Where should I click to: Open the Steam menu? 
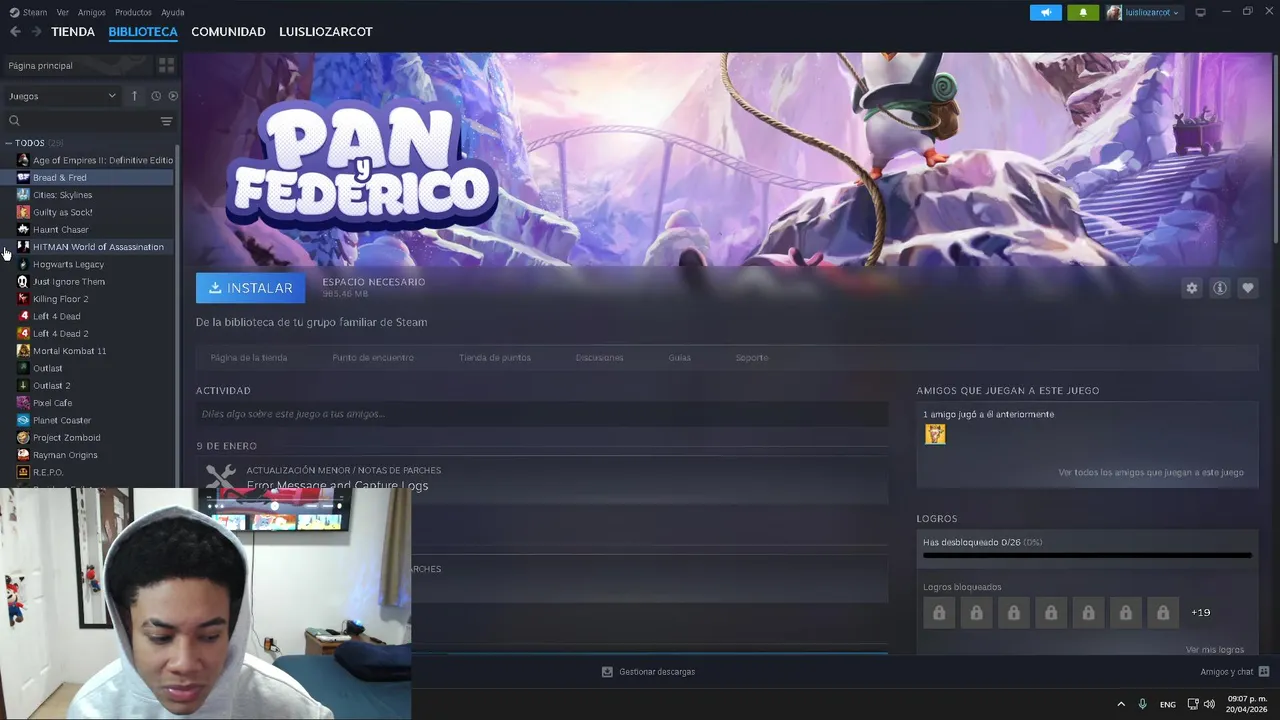pos(29,12)
